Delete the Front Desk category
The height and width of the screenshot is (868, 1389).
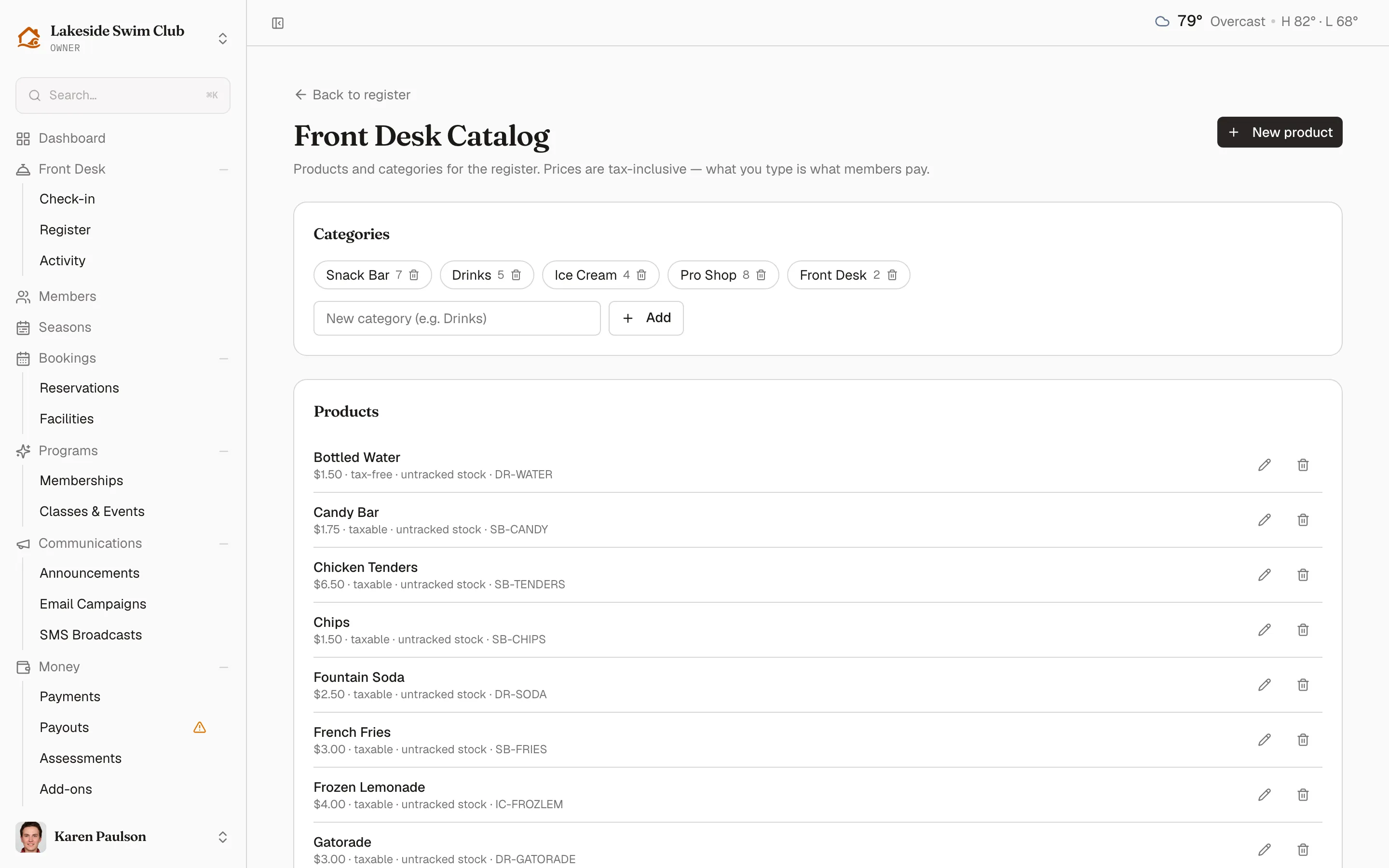[892, 275]
